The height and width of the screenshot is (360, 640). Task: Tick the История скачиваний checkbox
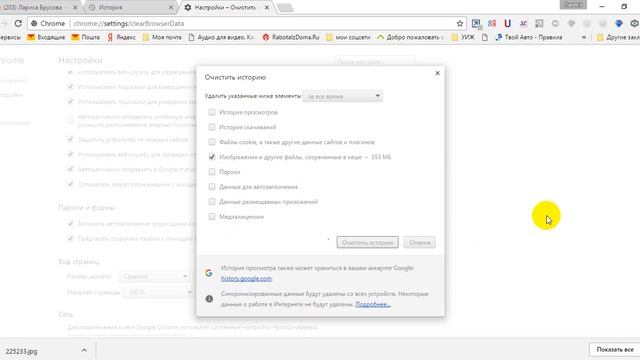tap(211, 127)
